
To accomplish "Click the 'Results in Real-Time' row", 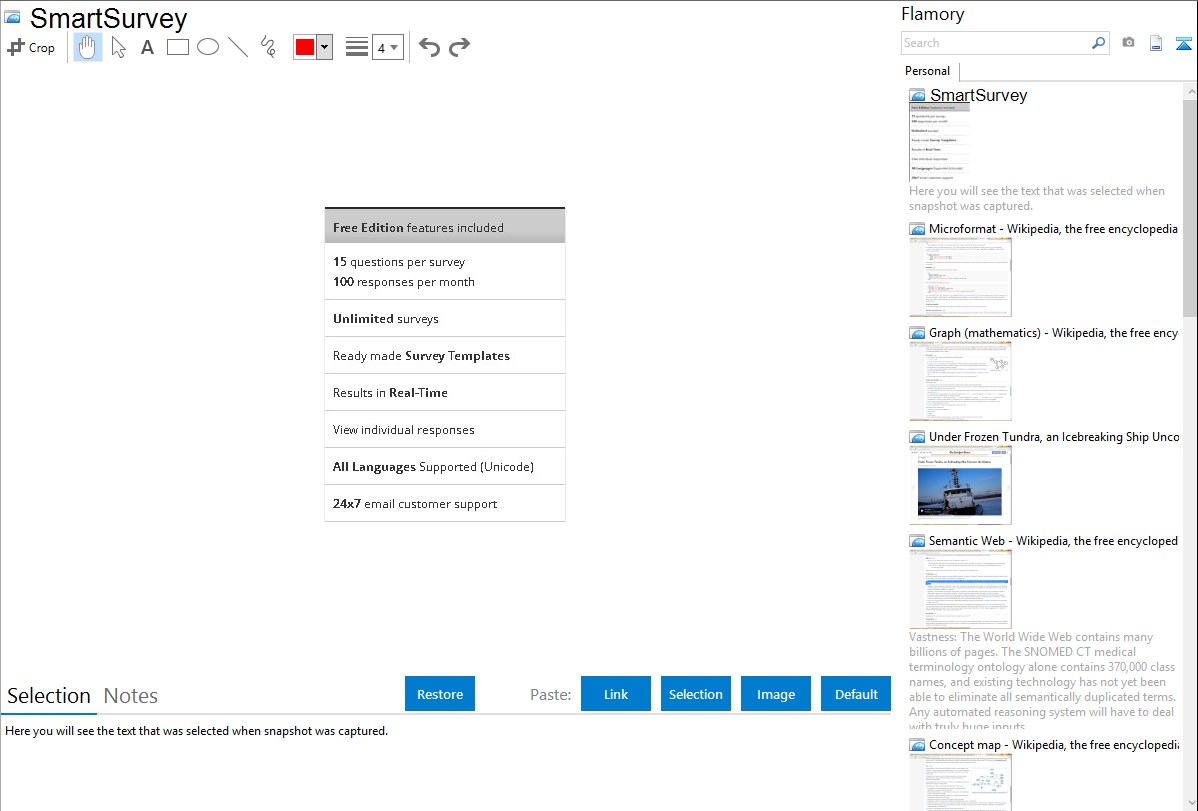I will click(x=445, y=393).
